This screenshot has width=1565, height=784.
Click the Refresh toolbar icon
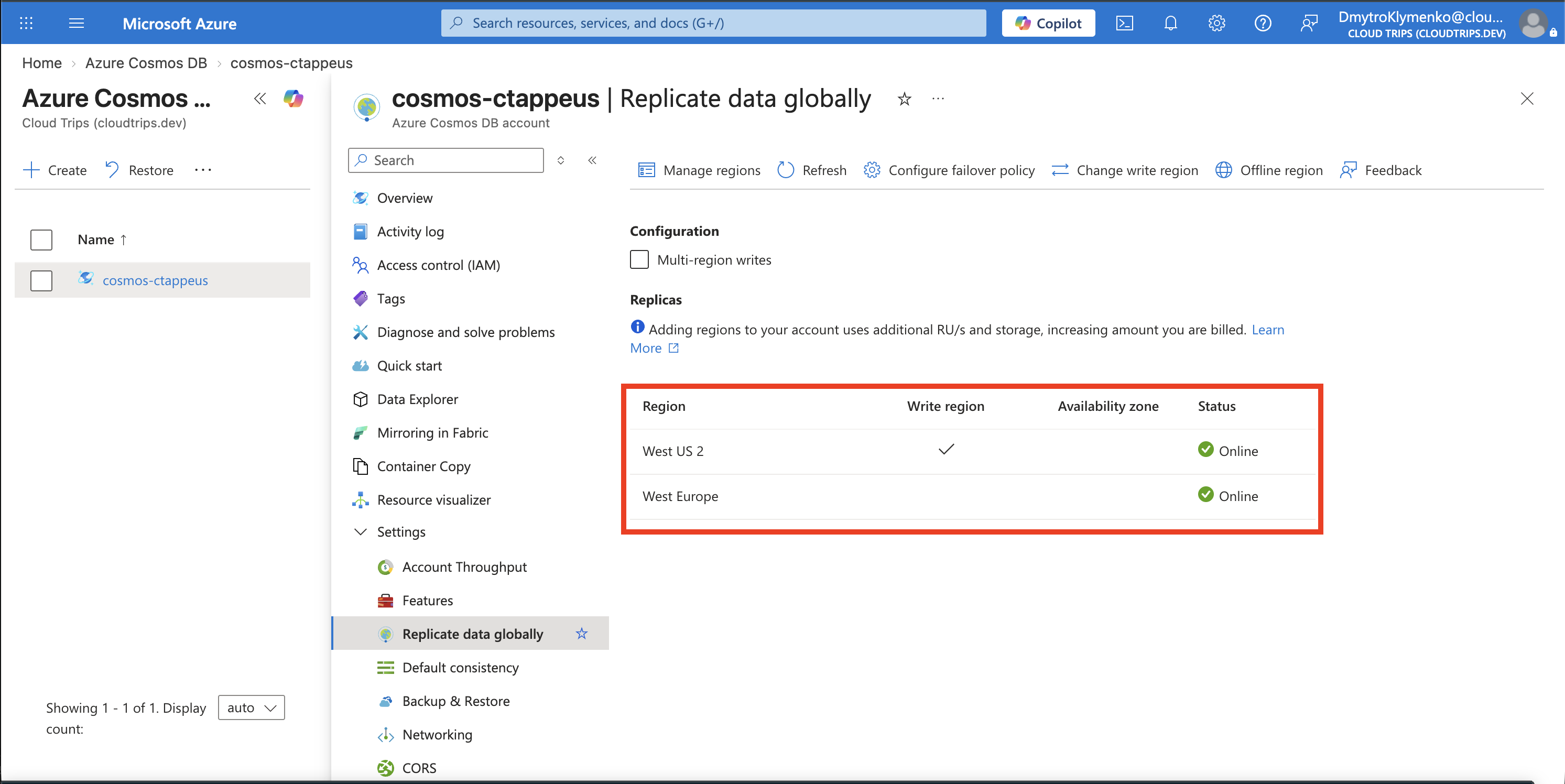tap(786, 170)
